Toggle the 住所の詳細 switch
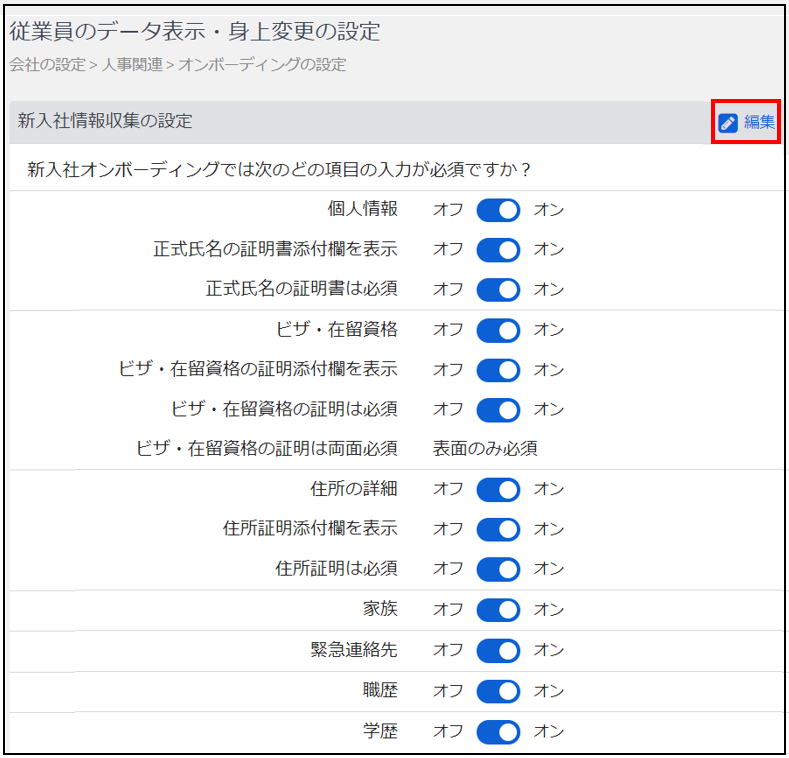Image resolution: width=789 pixels, height=758 pixels. [x=498, y=490]
